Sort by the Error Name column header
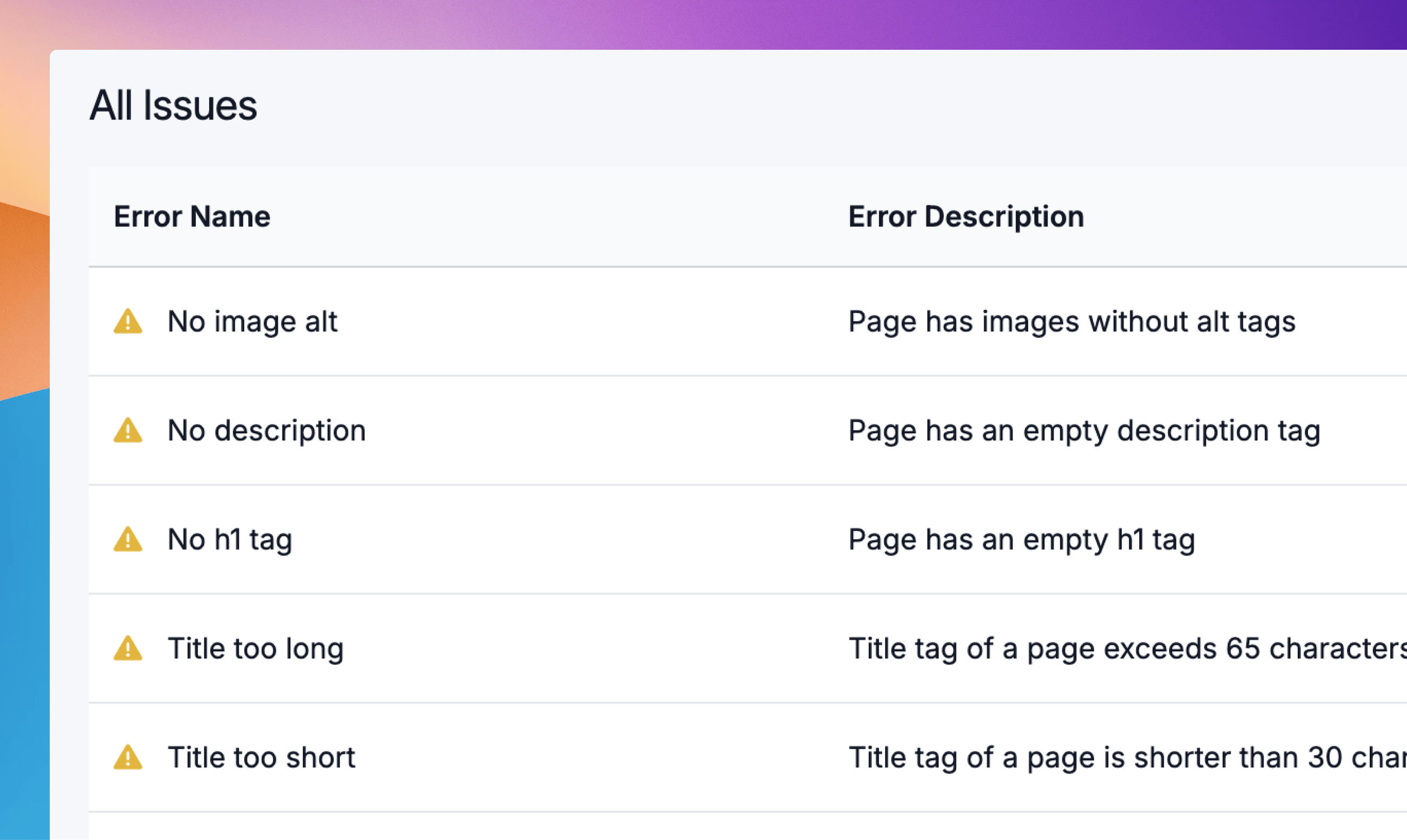This screenshot has width=1407, height=840. pyautogui.click(x=192, y=216)
